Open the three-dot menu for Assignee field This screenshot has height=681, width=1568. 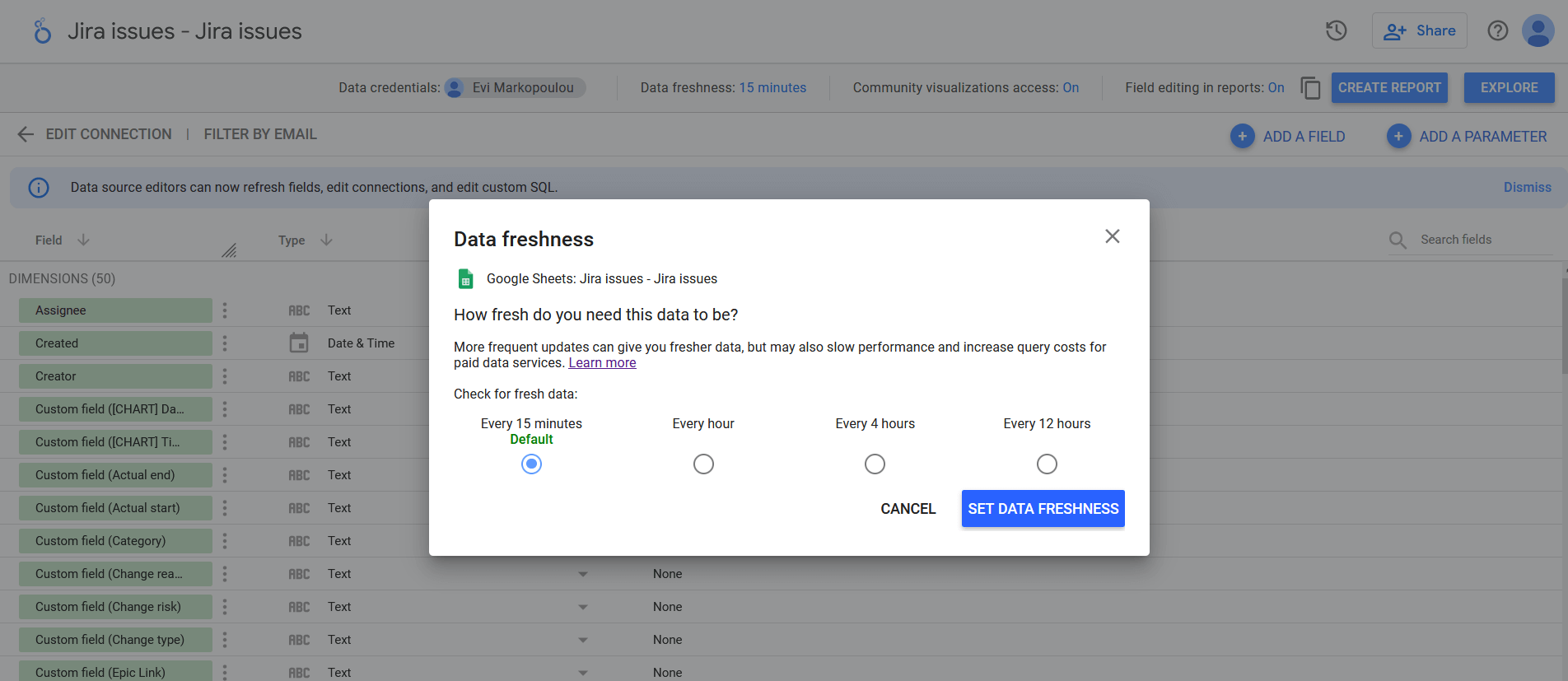click(224, 310)
